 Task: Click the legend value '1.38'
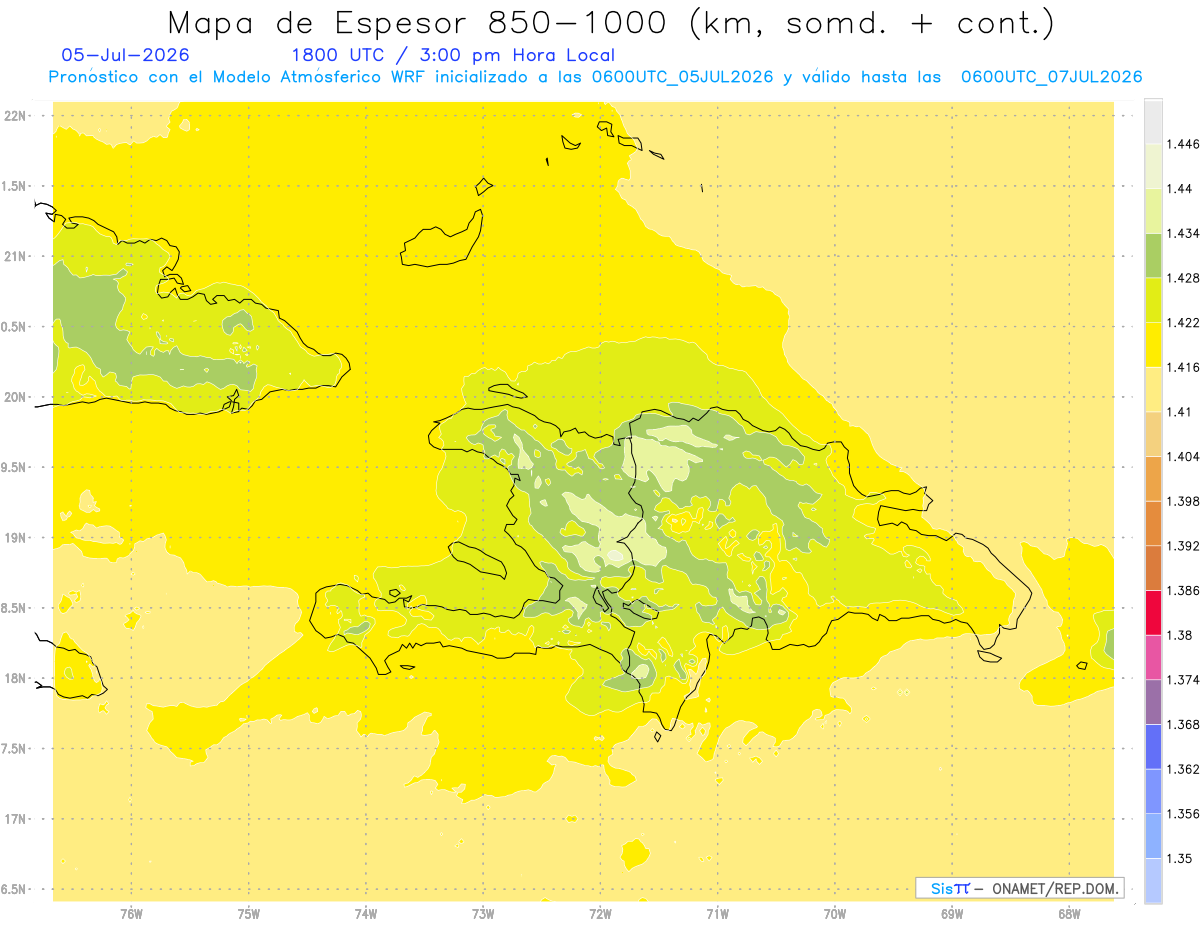(1181, 635)
